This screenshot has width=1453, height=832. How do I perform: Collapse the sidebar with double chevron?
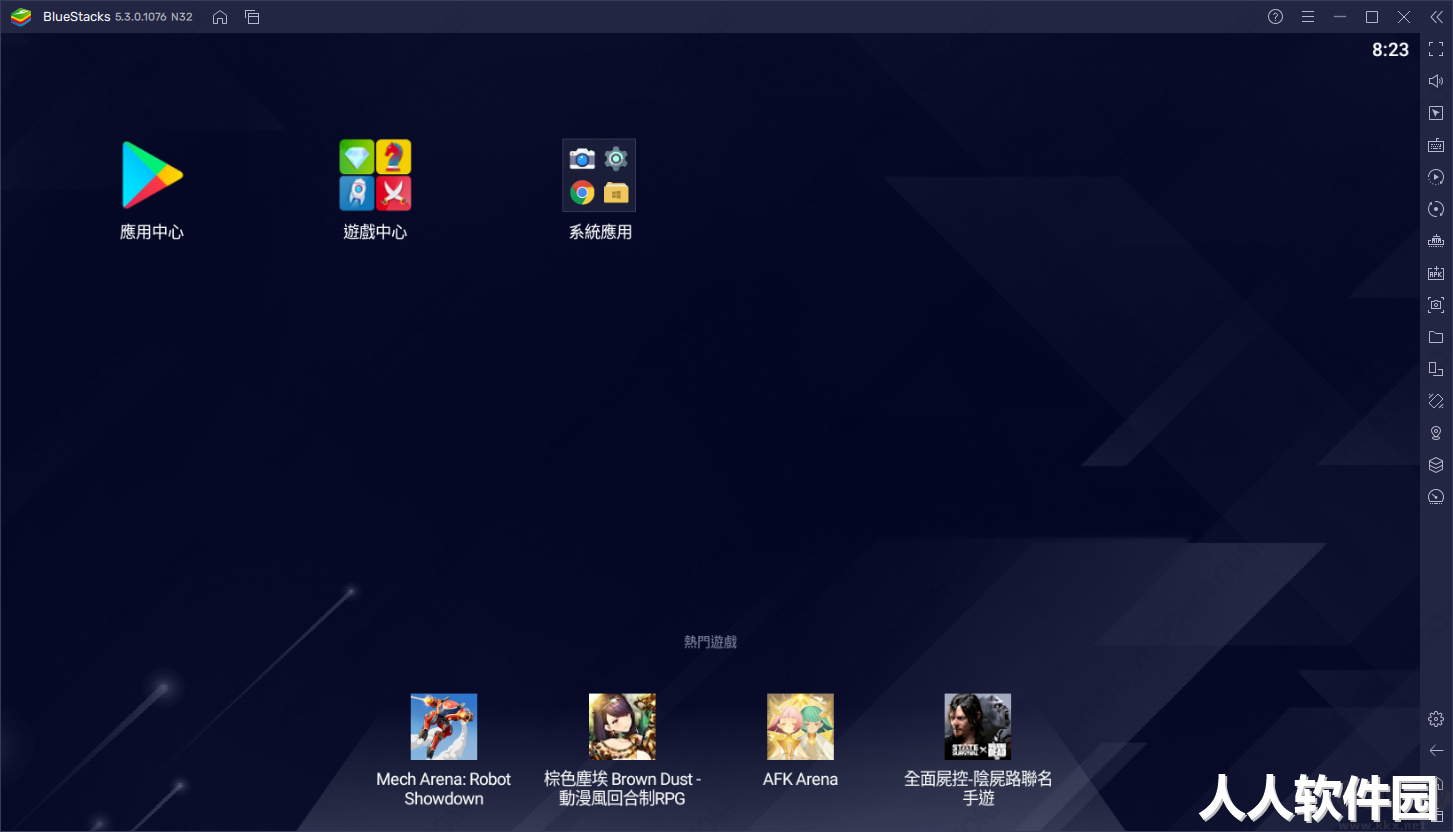(x=1436, y=17)
